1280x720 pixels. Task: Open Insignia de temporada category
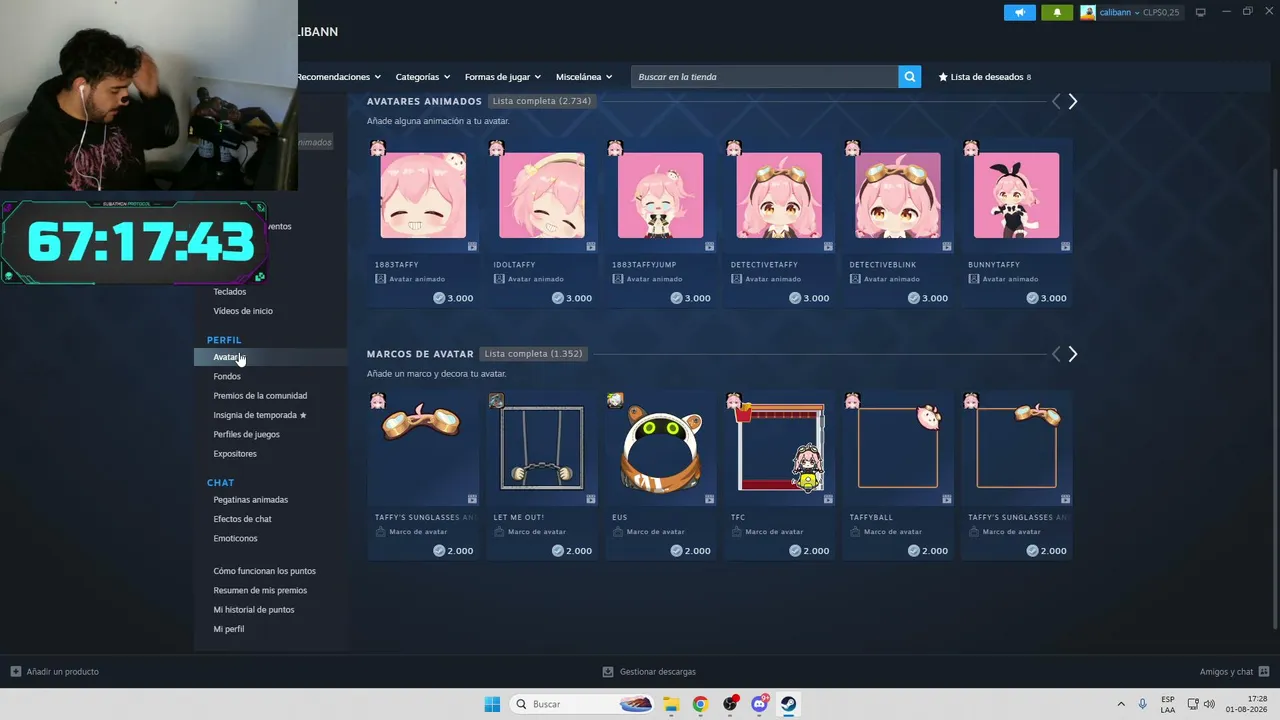[x=260, y=415]
